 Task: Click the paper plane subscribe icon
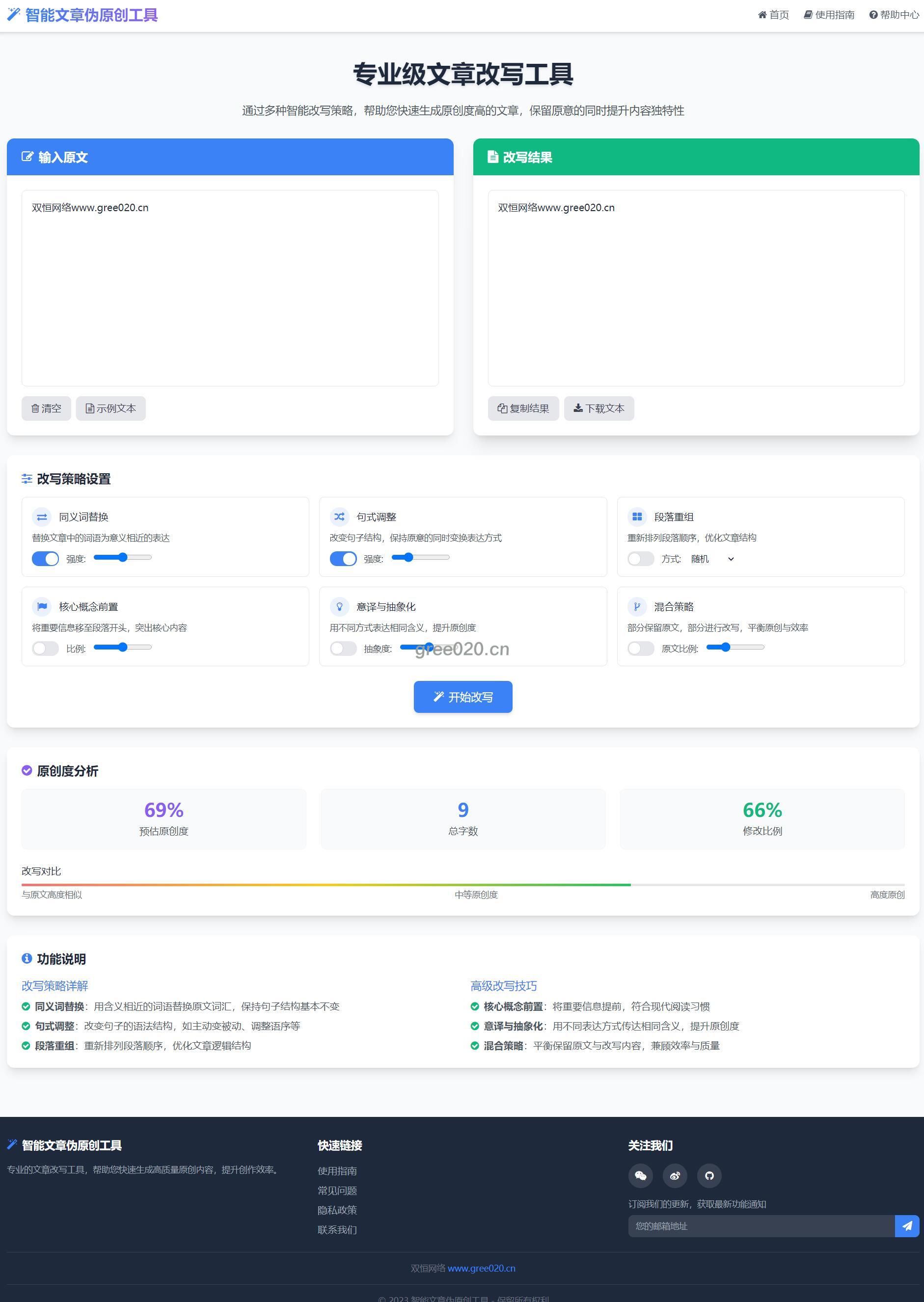[x=907, y=1226]
